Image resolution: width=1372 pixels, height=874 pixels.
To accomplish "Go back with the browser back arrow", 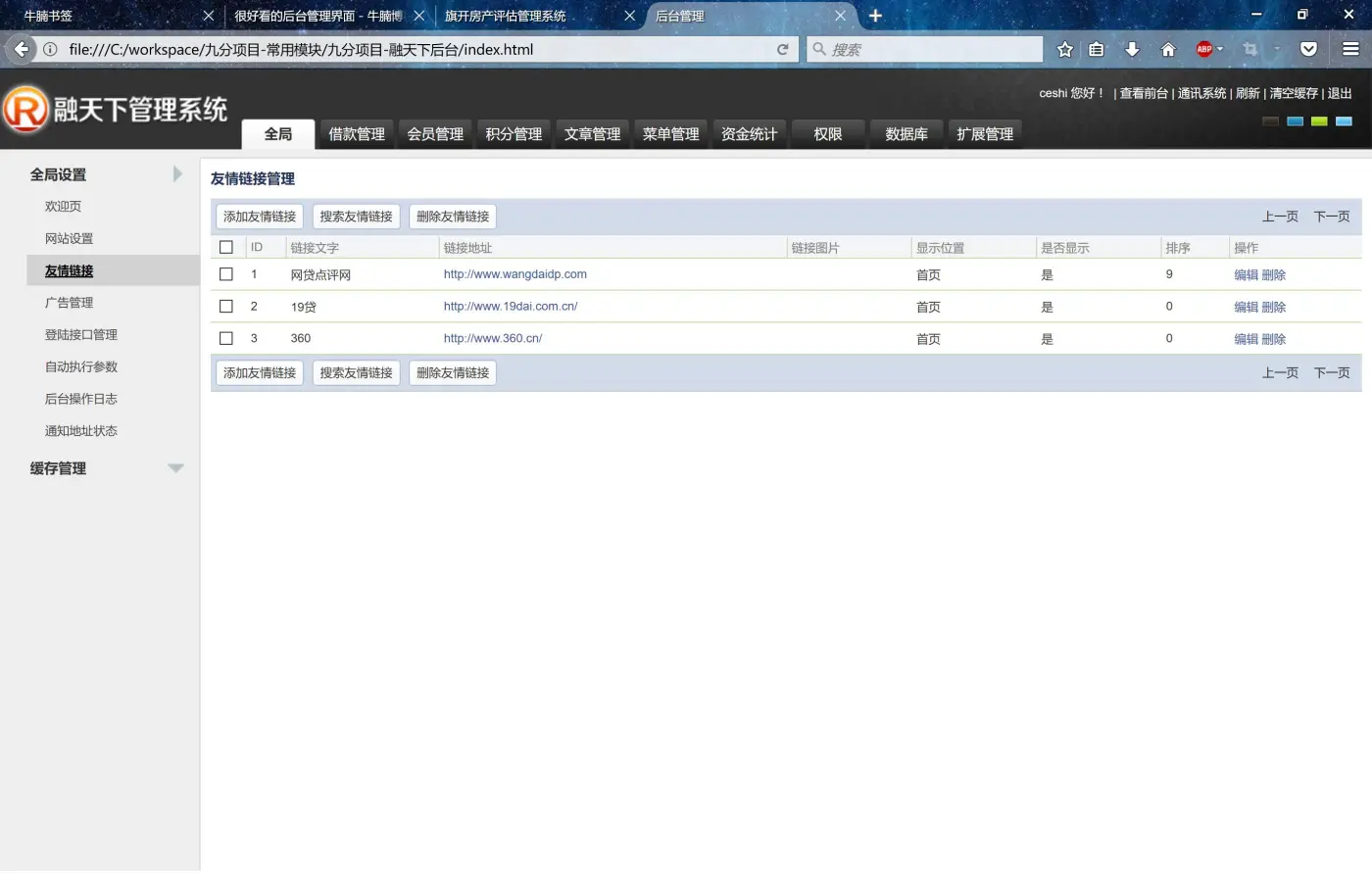I will [x=21, y=49].
